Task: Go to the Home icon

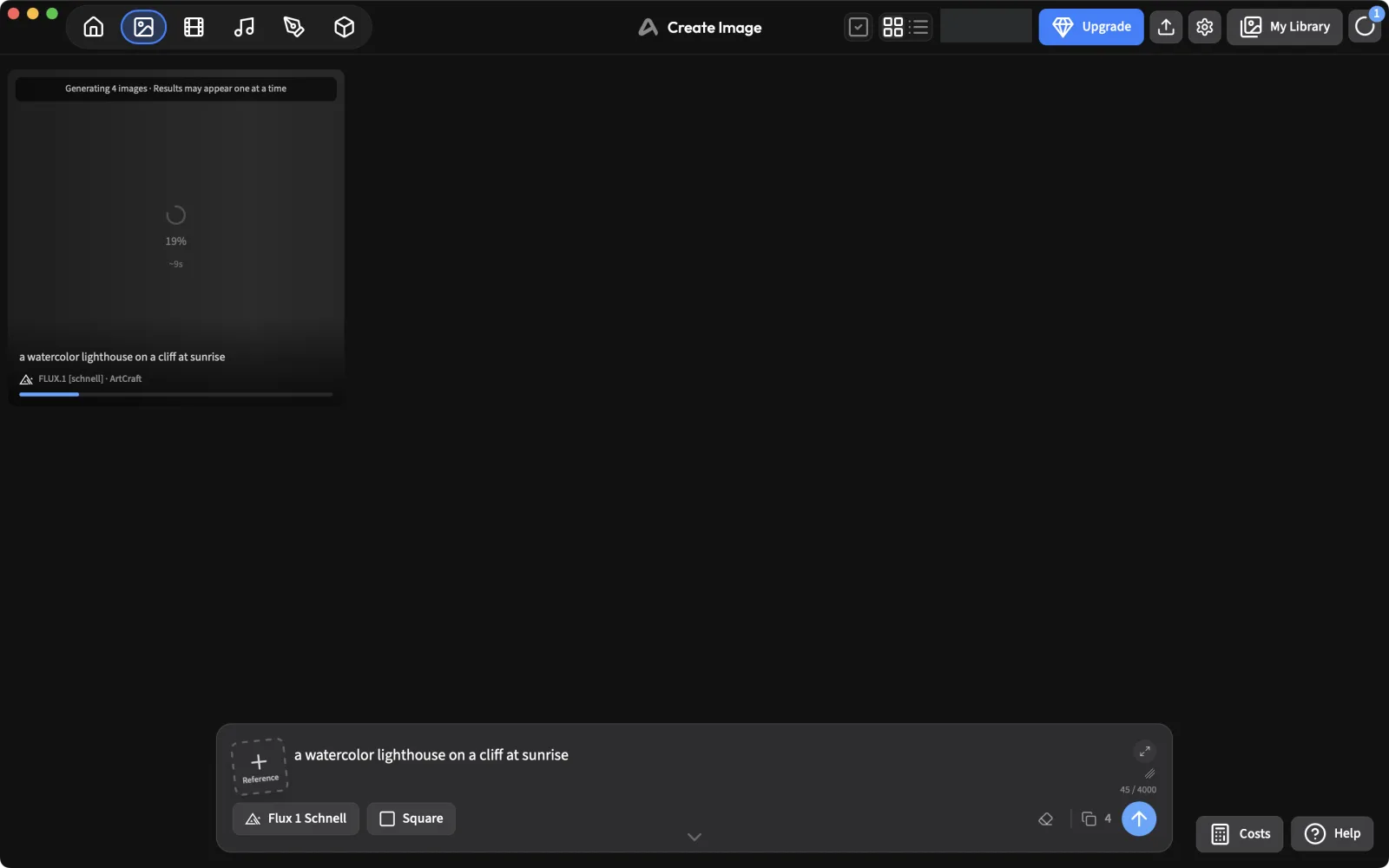Action: click(94, 27)
